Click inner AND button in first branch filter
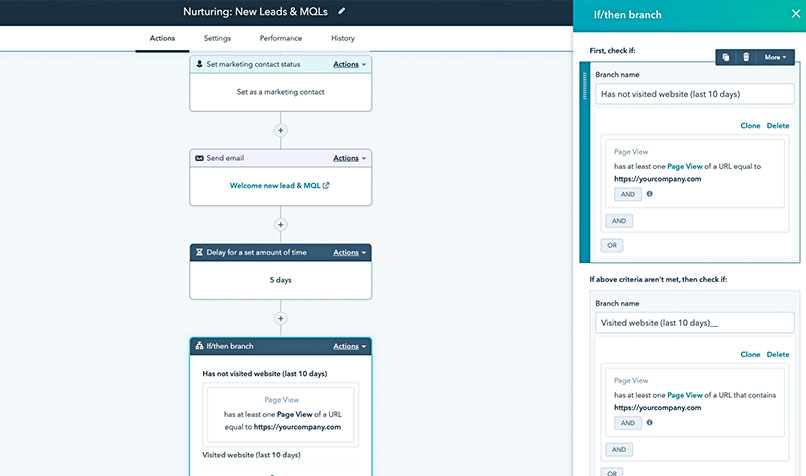This screenshot has height=476, width=806. [628, 194]
